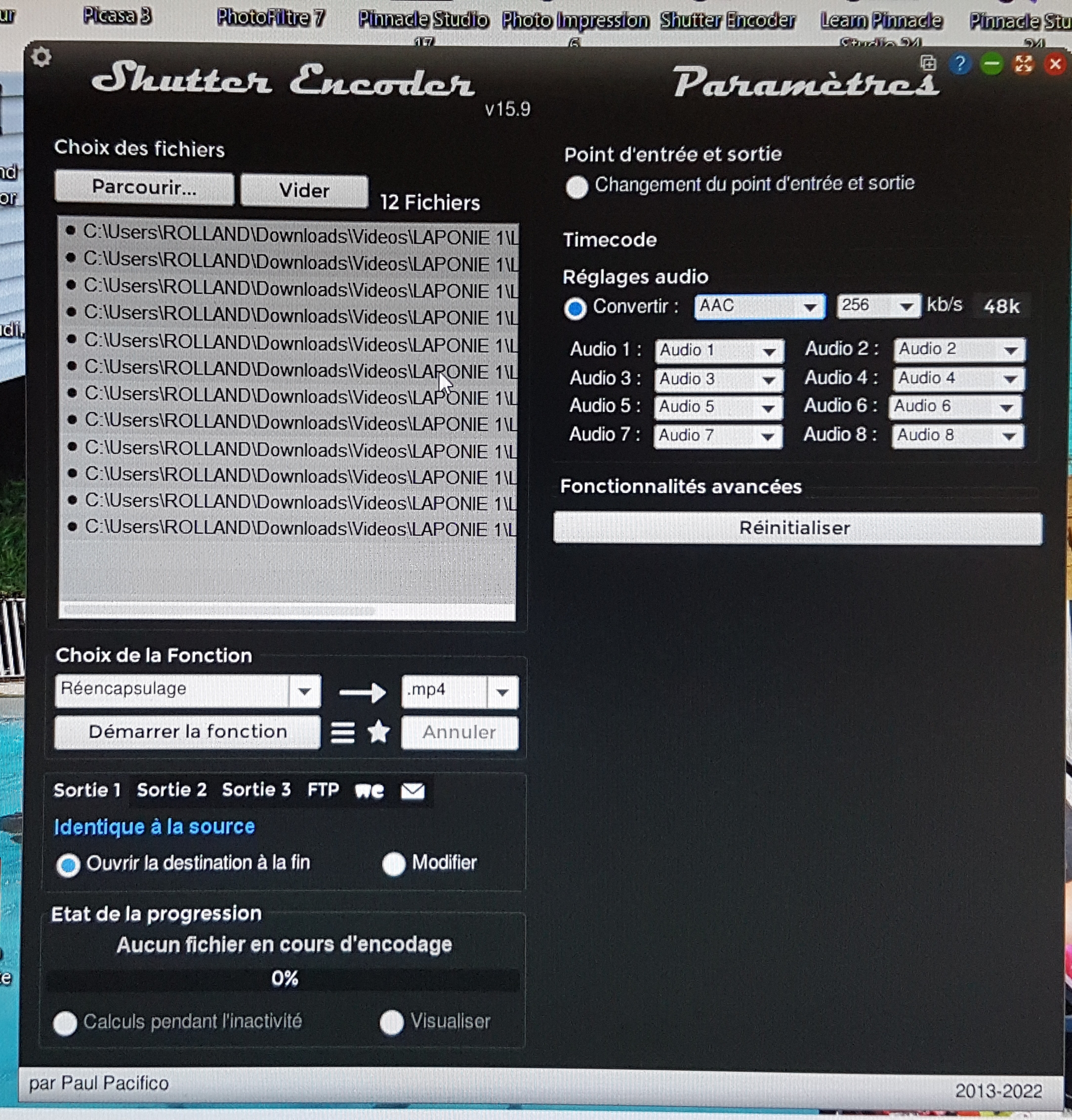Toggle fullscreen with orange arrows button
This screenshot has width=1072, height=1120.
(1024, 64)
